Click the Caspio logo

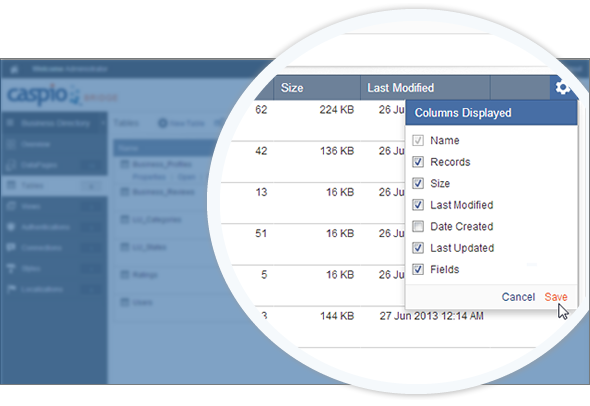coord(44,94)
